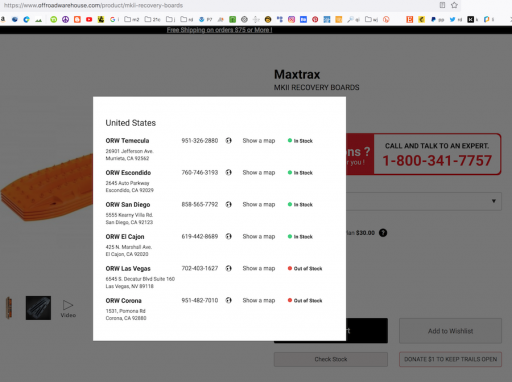
Task: Open the 21c bookmark folder
Action: point(152,20)
